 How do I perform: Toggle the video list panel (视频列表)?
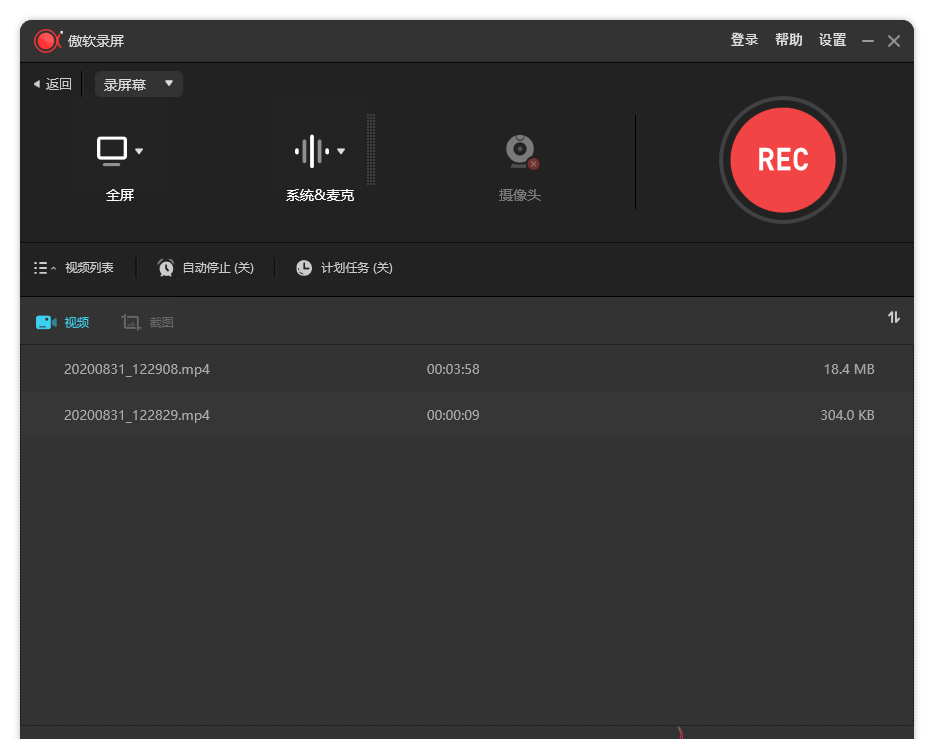[74, 268]
